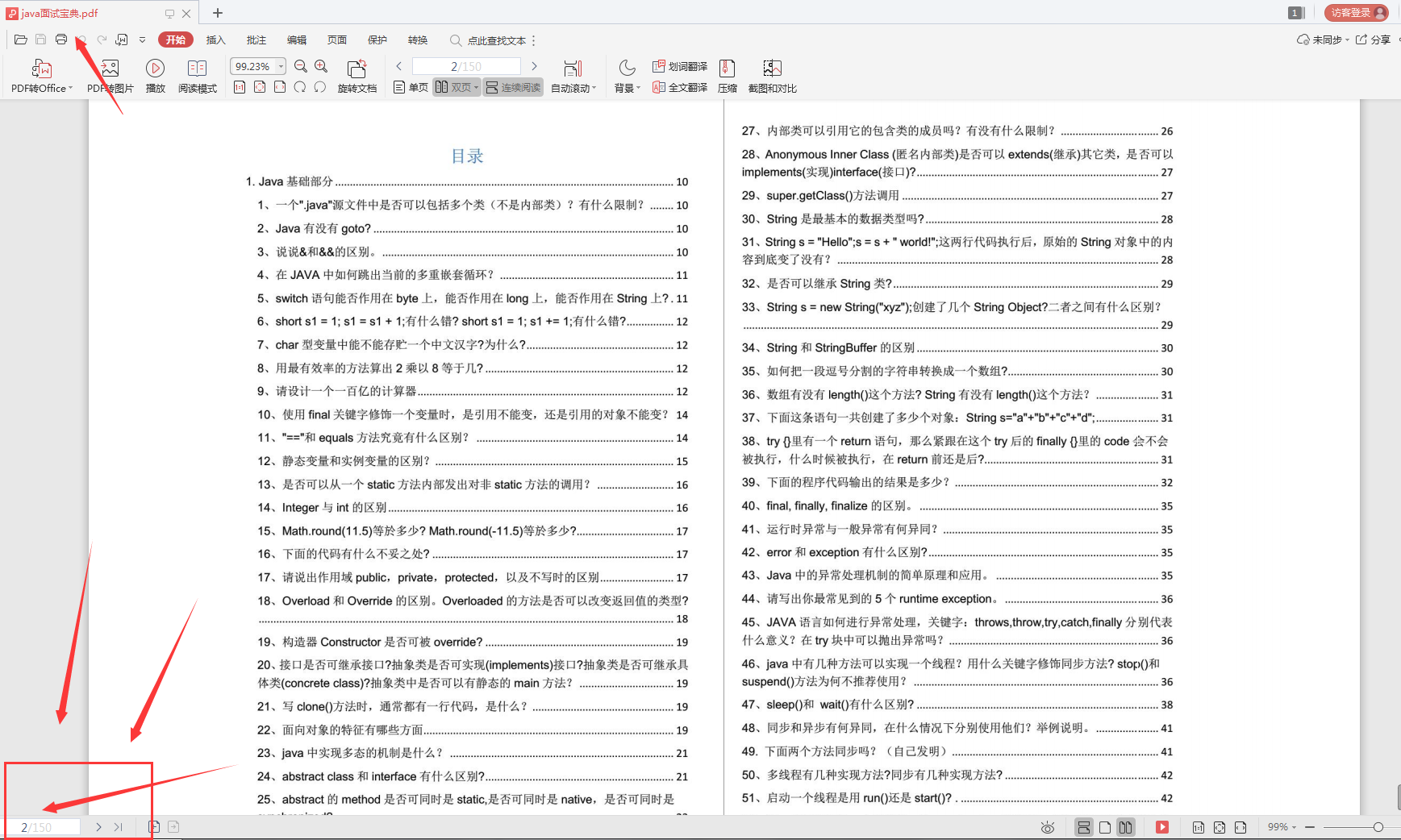Switch to the 批注 tab
Image resolution: width=1401 pixels, height=840 pixels.
(256, 40)
